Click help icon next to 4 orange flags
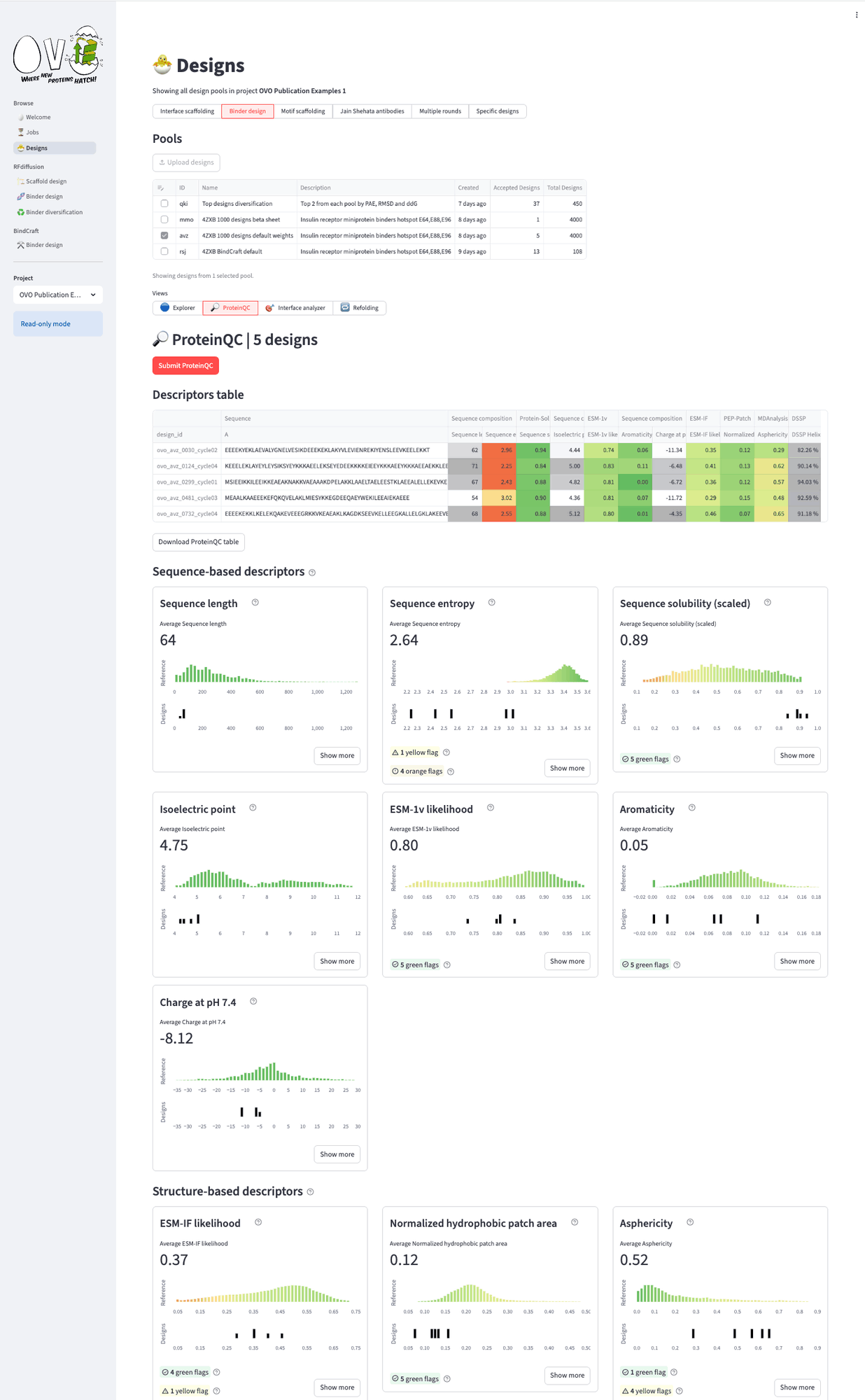This screenshot has width=865, height=1400. click(x=451, y=771)
